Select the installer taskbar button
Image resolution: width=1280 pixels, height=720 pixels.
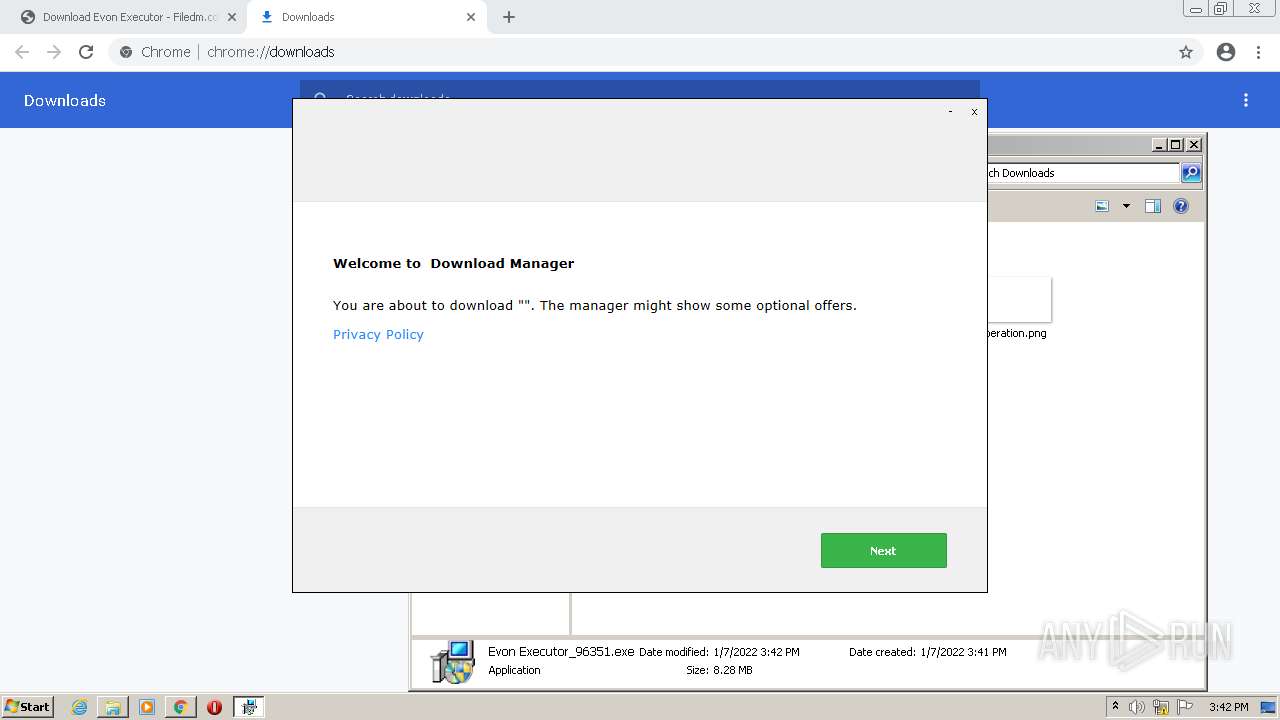coord(249,707)
